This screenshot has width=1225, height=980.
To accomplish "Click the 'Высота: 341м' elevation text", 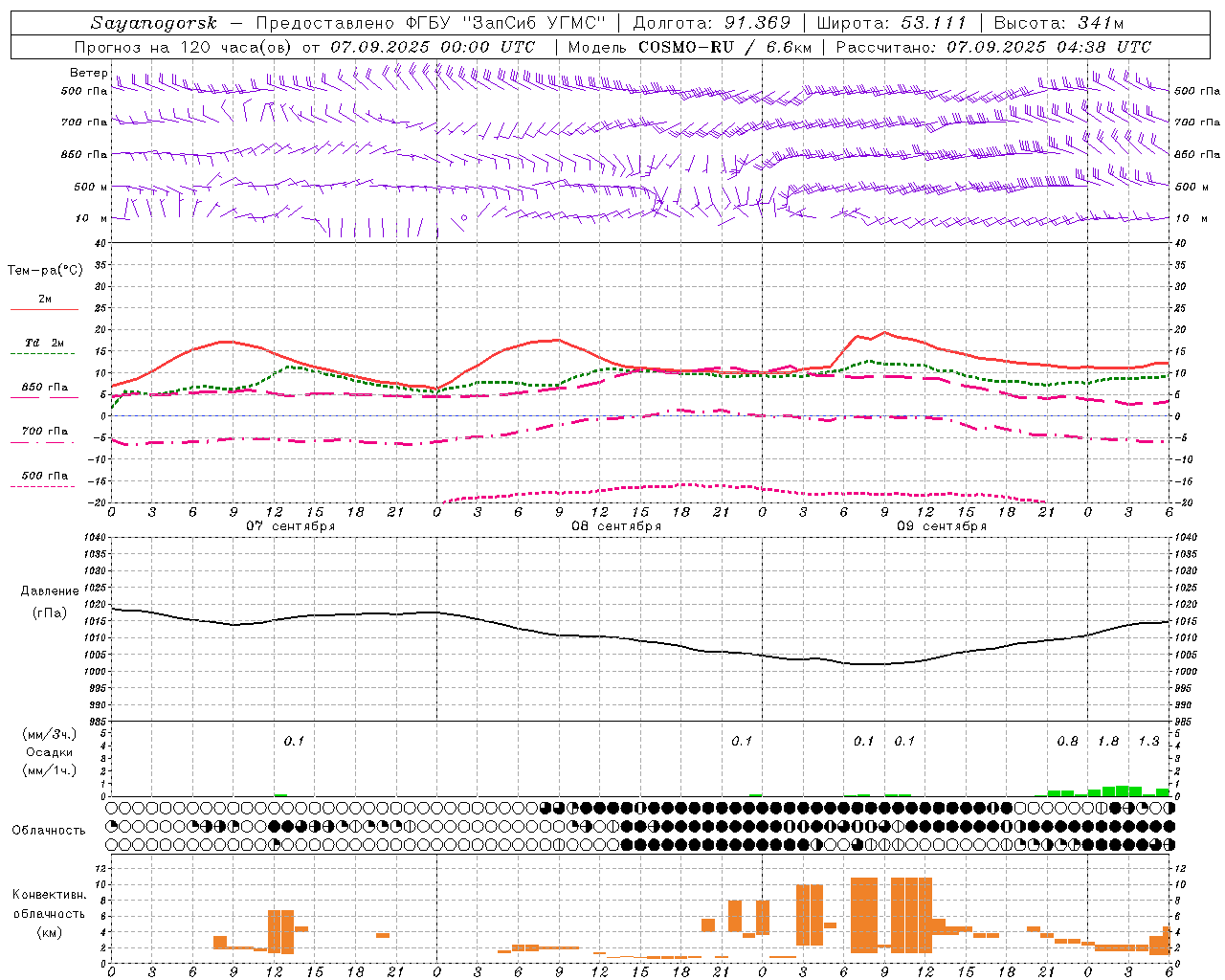I will [1058, 23].
